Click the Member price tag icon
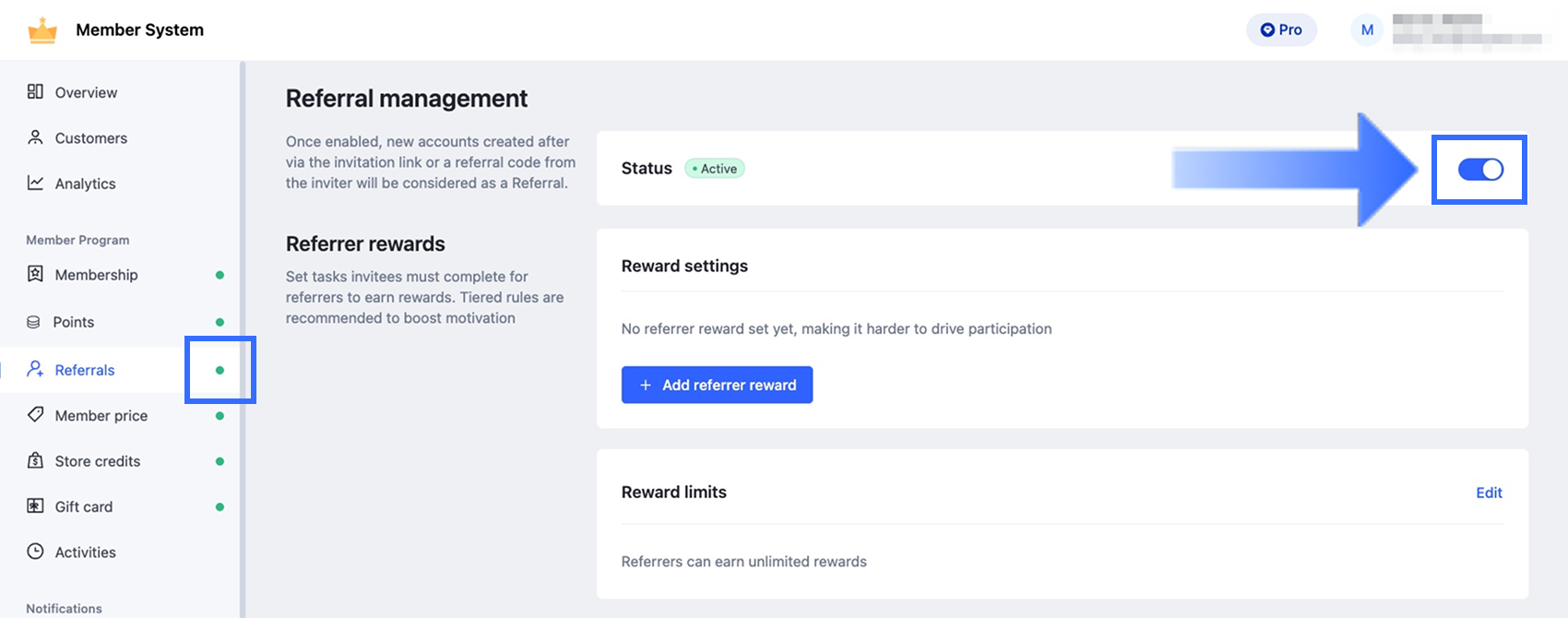The image size is (1568, 618). pyautogui.click(x=35, y=415)
